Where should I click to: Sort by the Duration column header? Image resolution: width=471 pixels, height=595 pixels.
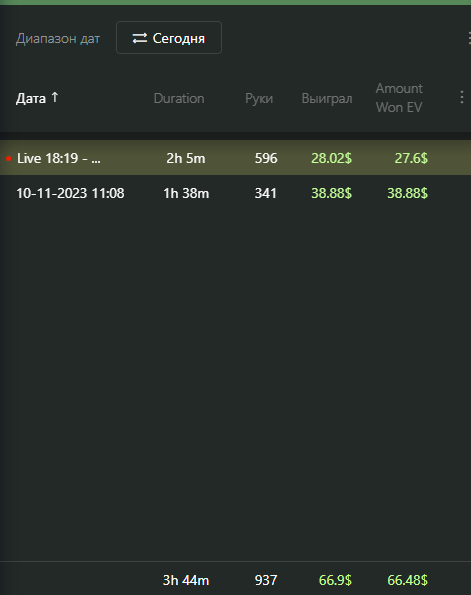coord(179,98)
